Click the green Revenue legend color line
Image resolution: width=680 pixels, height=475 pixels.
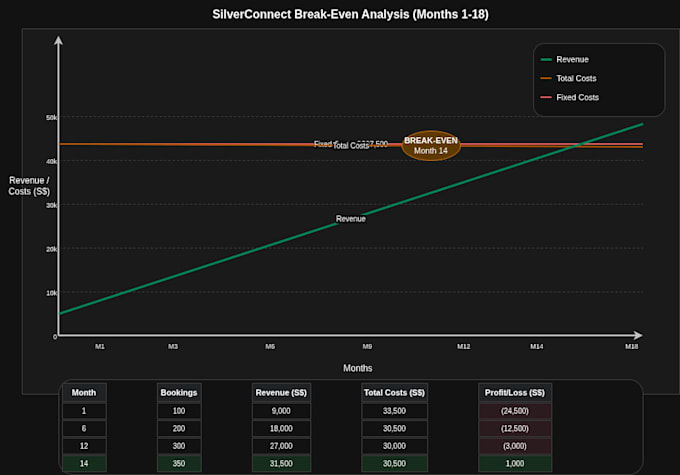pyautogui.click(x=546, y=59)
